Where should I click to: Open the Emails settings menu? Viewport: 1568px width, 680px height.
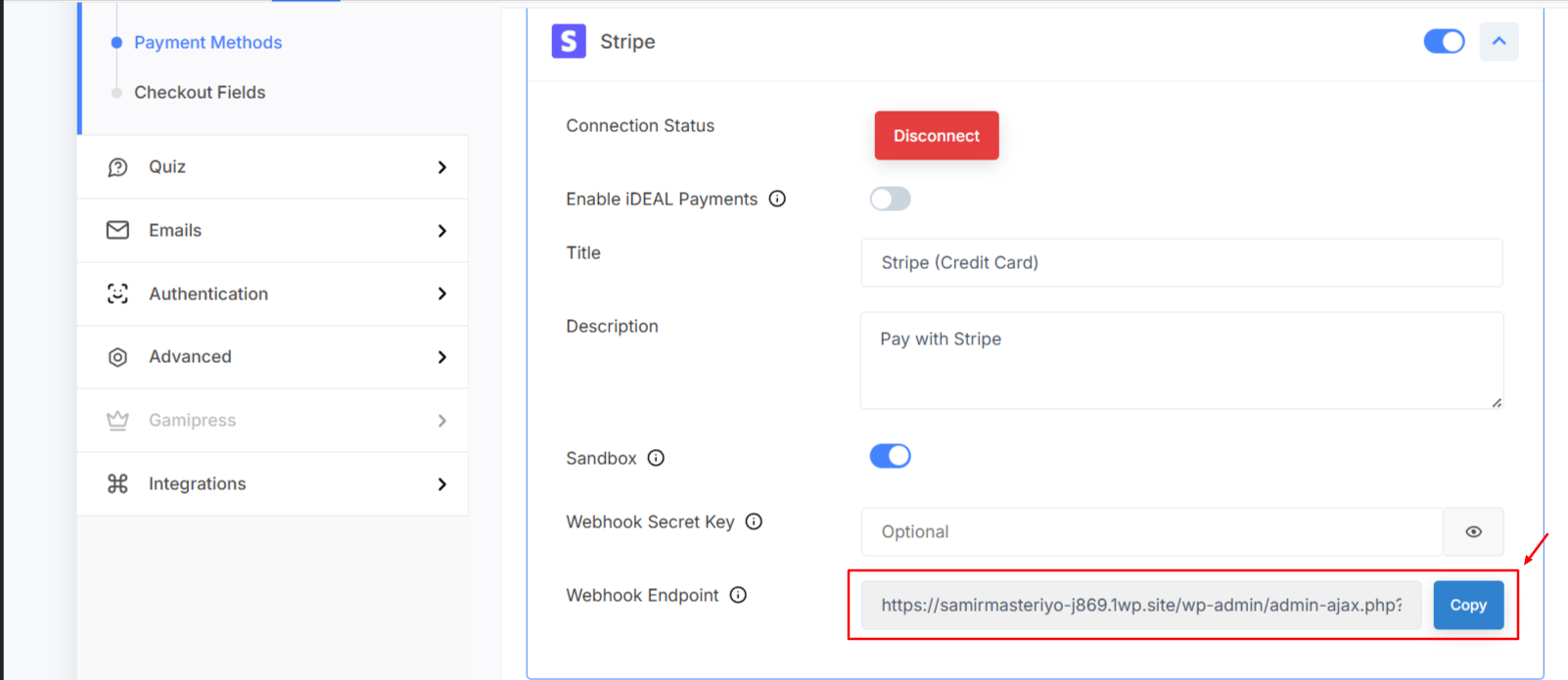click(x=272, y=231)
